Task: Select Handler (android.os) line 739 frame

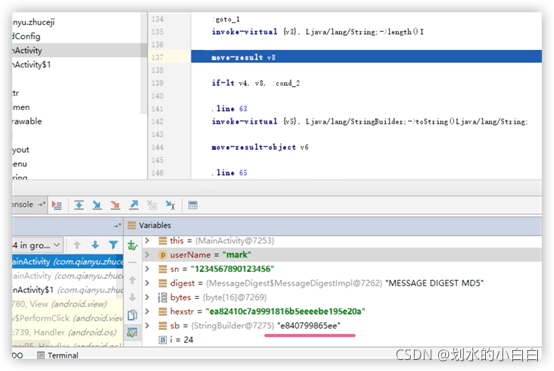Action: click(67, 332)
